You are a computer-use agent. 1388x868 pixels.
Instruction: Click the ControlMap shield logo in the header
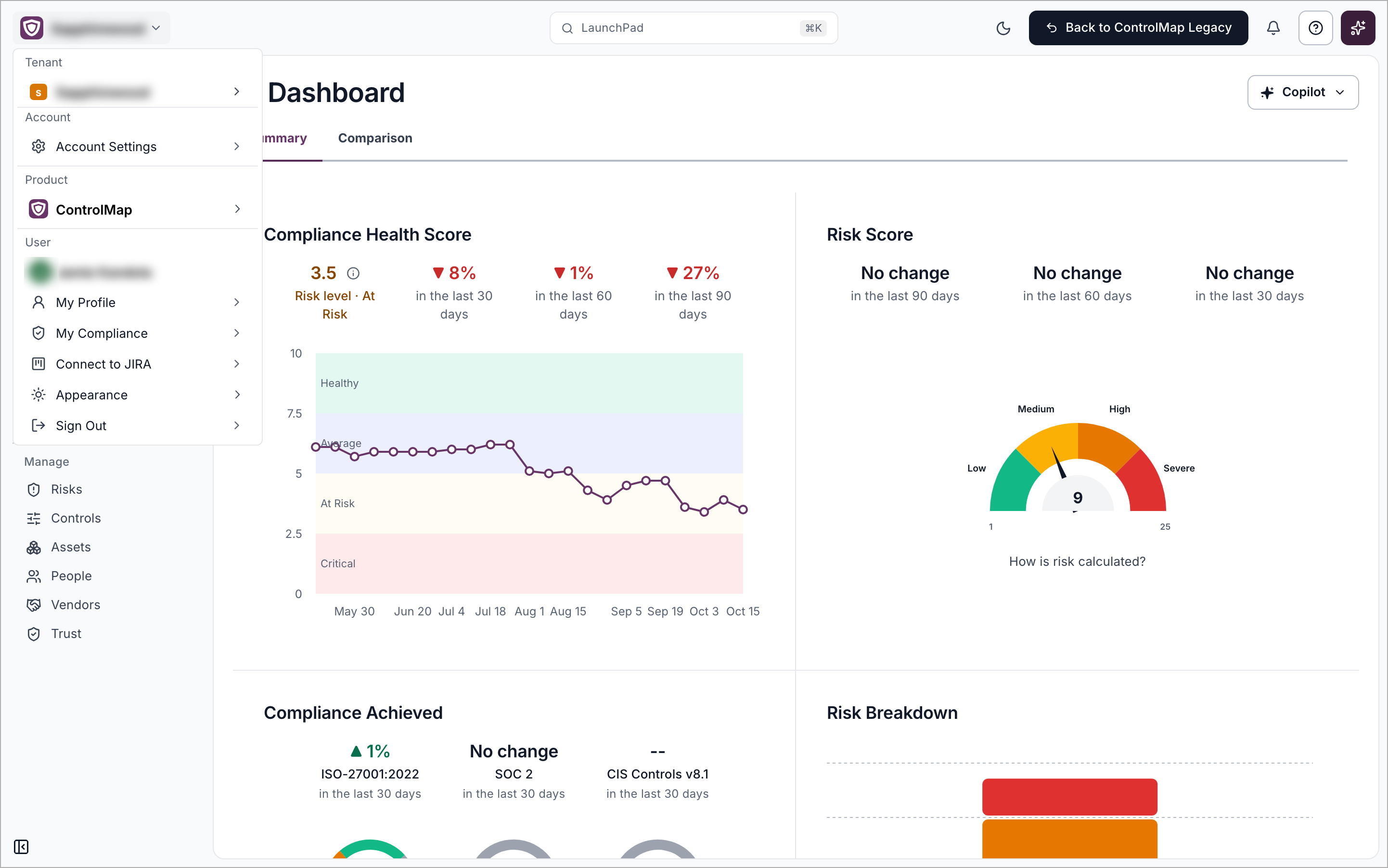click(x=32, y=28)
